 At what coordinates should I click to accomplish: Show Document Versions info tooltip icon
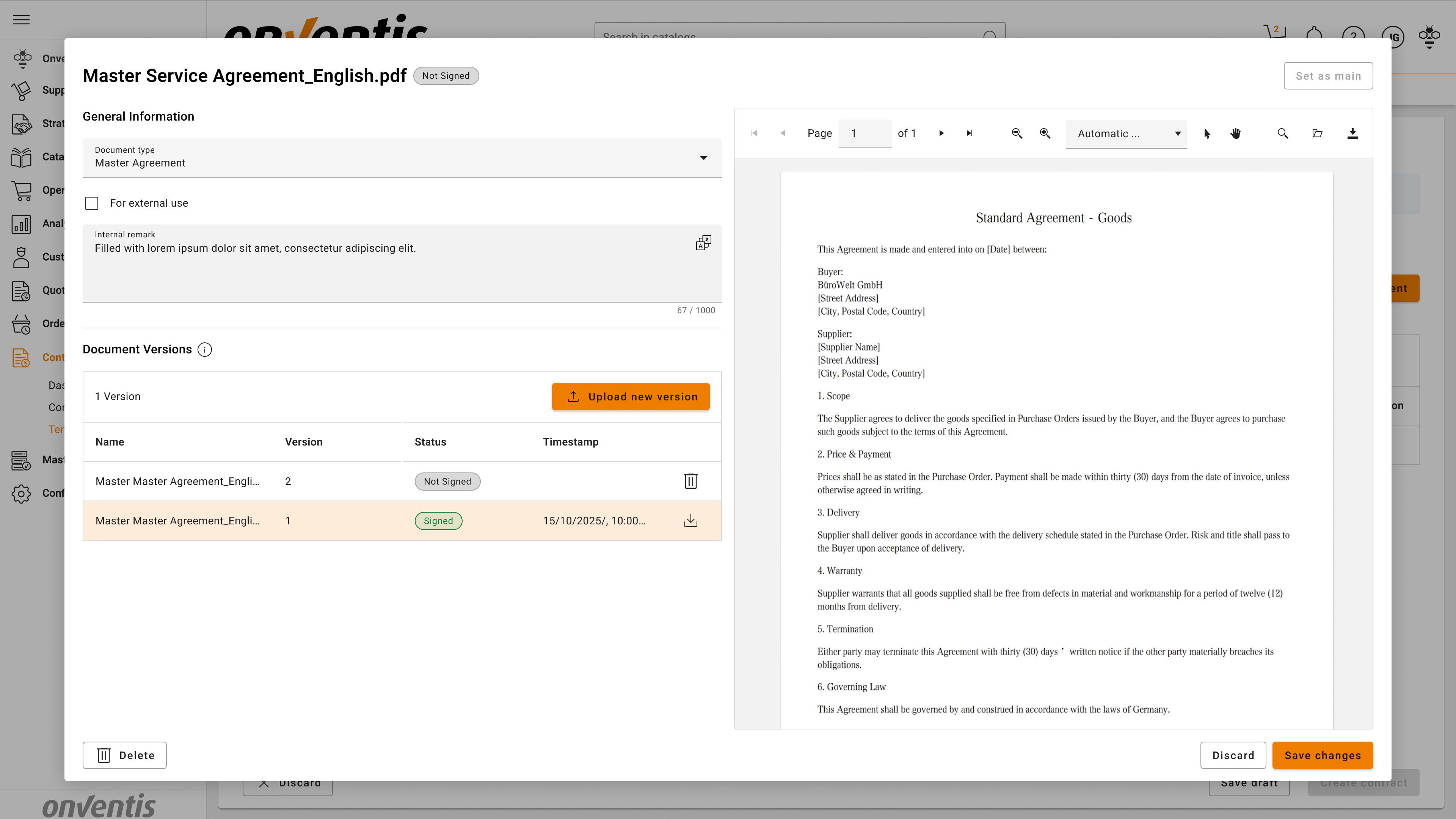205,349
